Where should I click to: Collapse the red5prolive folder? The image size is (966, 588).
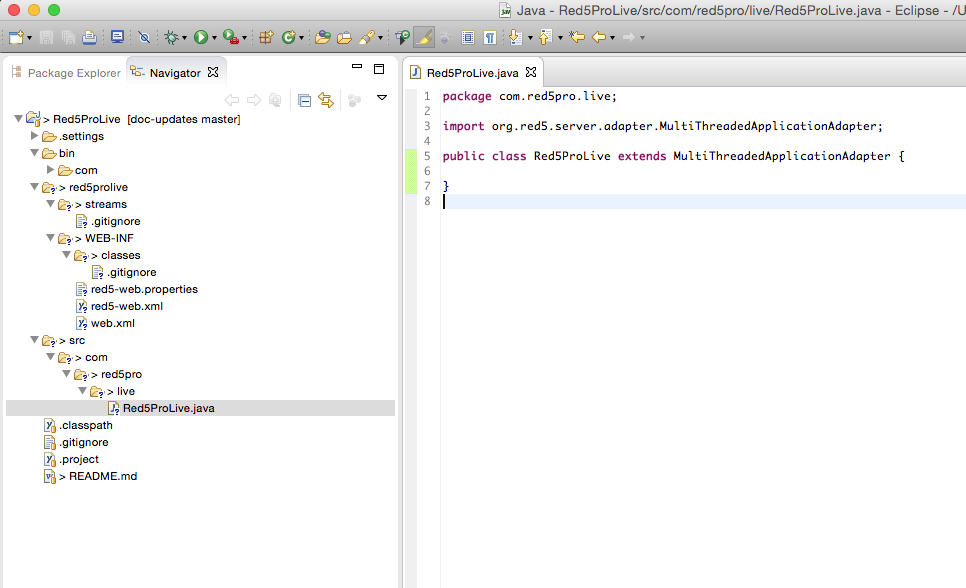click(x=34, y=187)
